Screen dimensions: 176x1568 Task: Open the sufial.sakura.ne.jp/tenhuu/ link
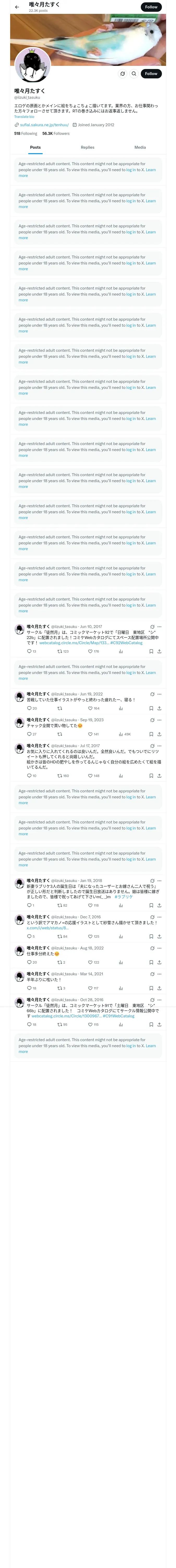44,125
